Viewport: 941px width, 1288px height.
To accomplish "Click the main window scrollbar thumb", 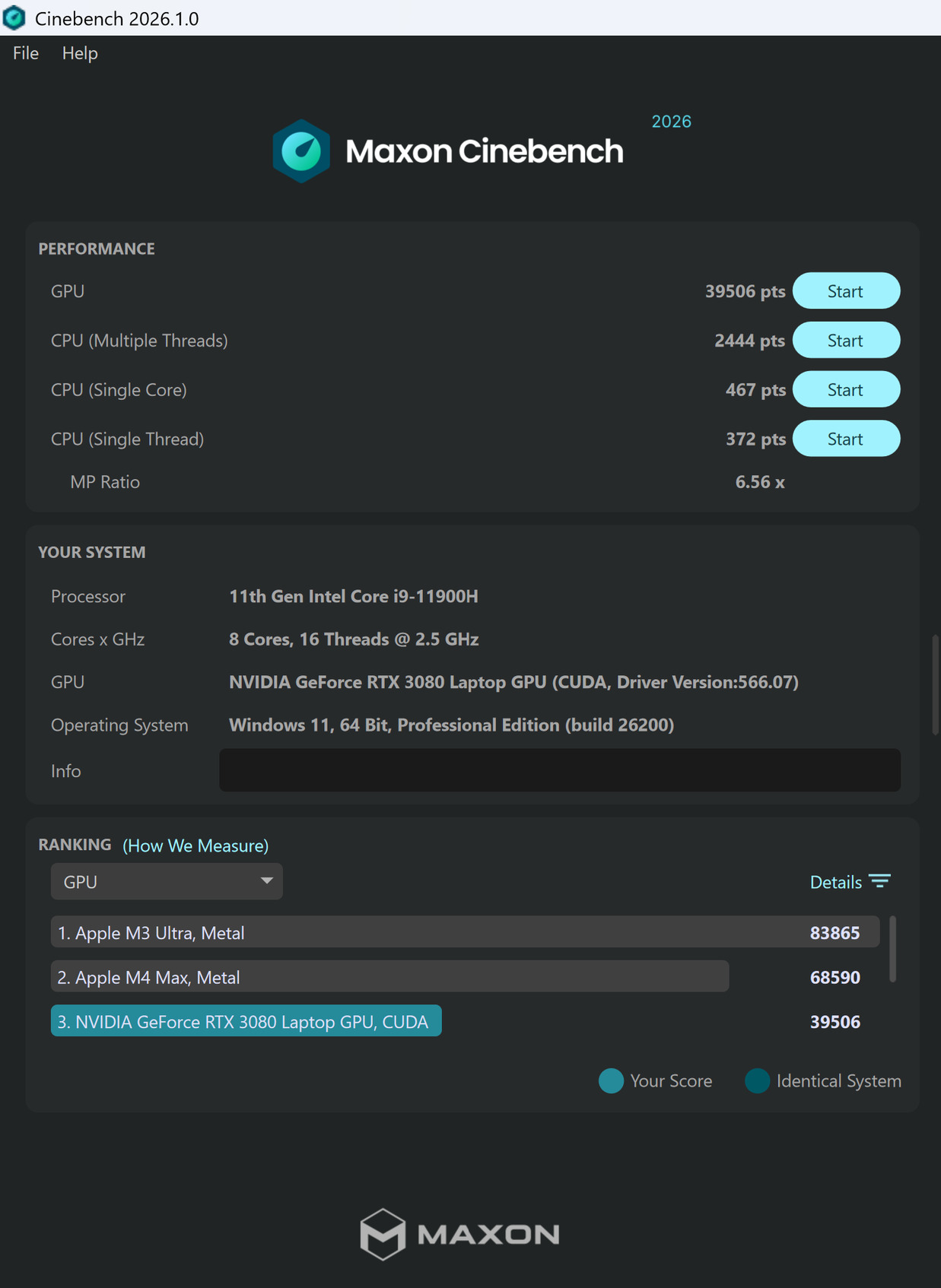I will point(936,685).
